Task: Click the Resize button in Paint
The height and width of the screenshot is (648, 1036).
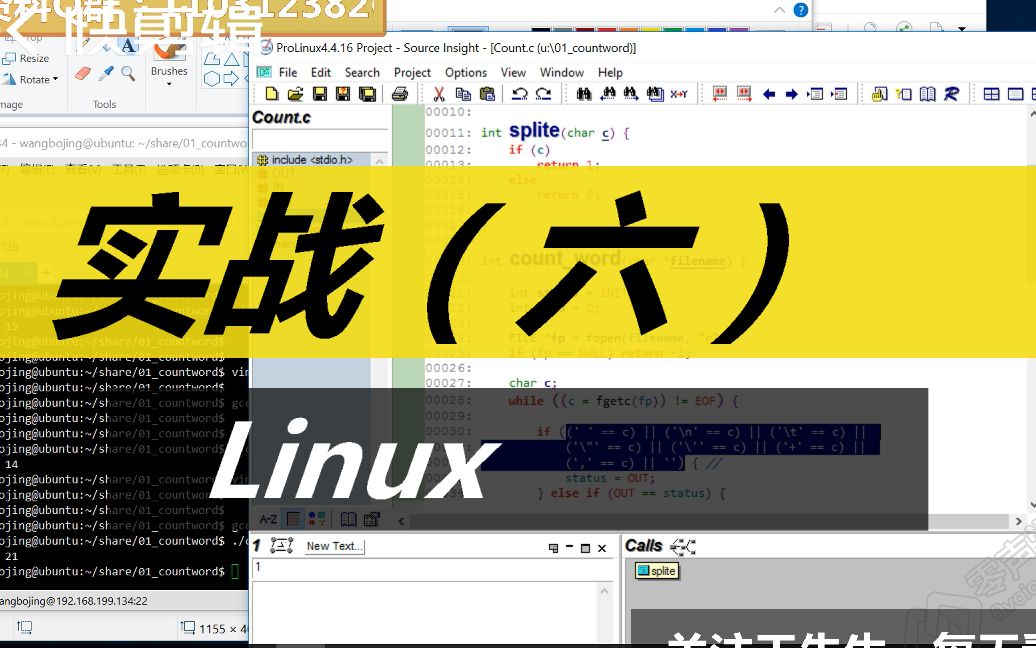Action: click(x=32, y=58)
